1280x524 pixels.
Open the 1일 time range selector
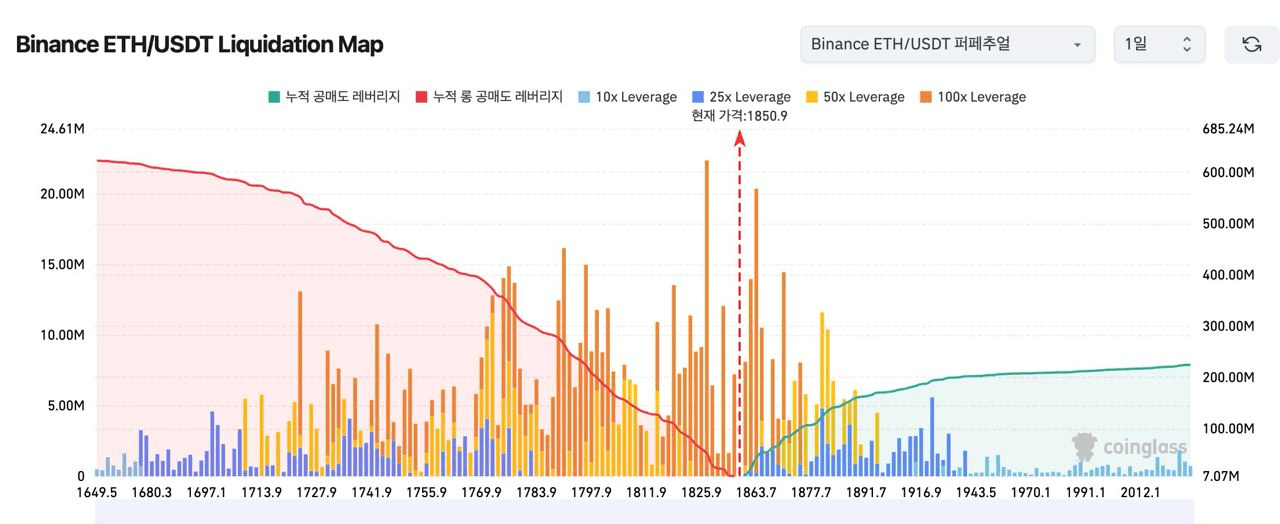click(1159, 44)
